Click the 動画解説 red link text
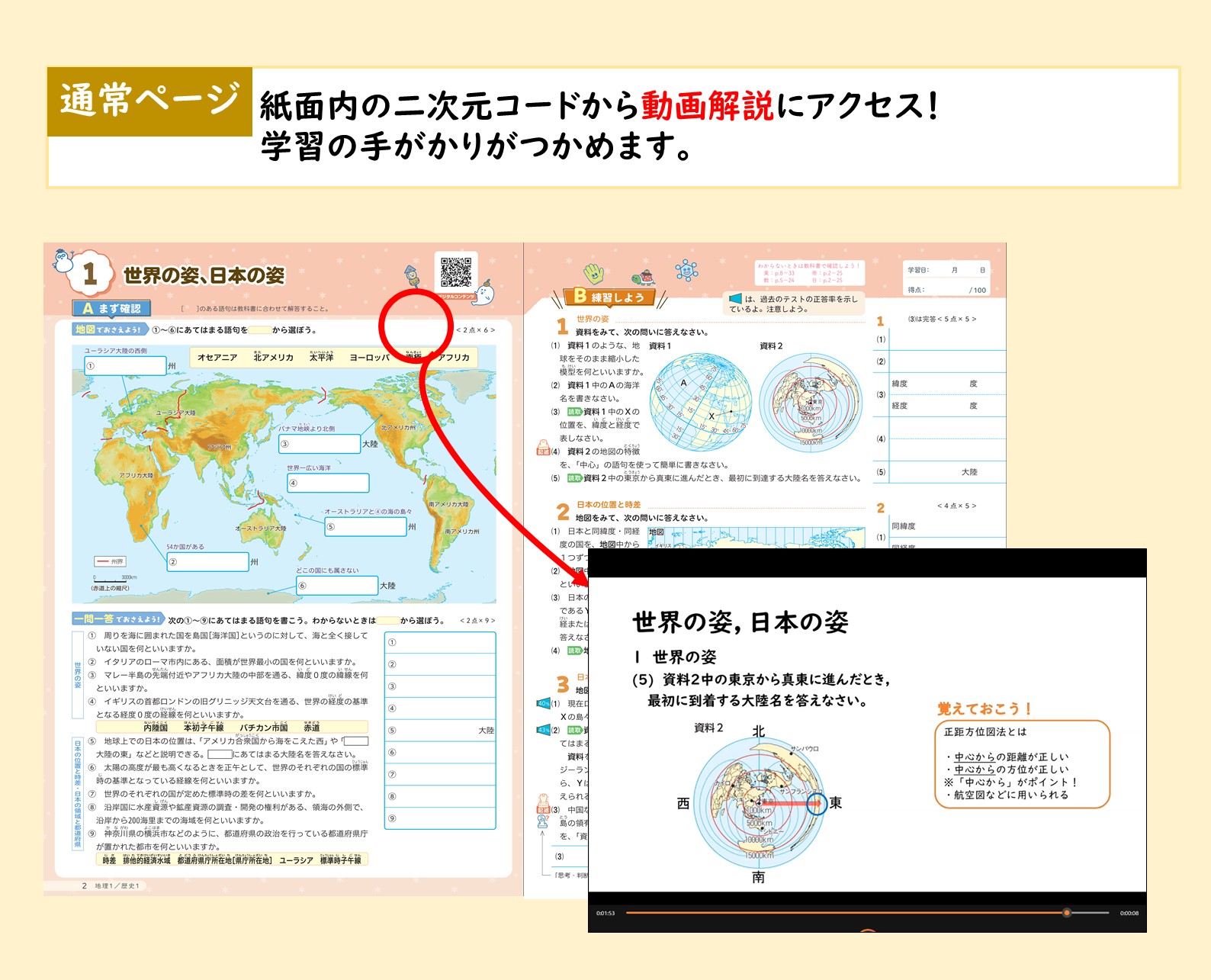The height and width of the screenshot is (980, 1211). [x=707, y=106]
